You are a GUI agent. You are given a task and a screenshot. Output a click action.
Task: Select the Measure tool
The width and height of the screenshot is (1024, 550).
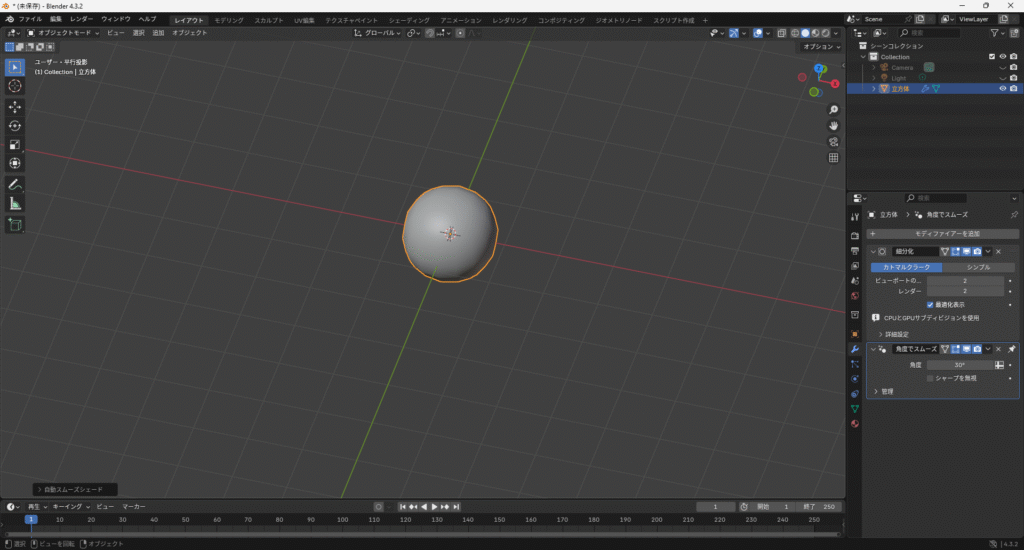tap(14, 204)
